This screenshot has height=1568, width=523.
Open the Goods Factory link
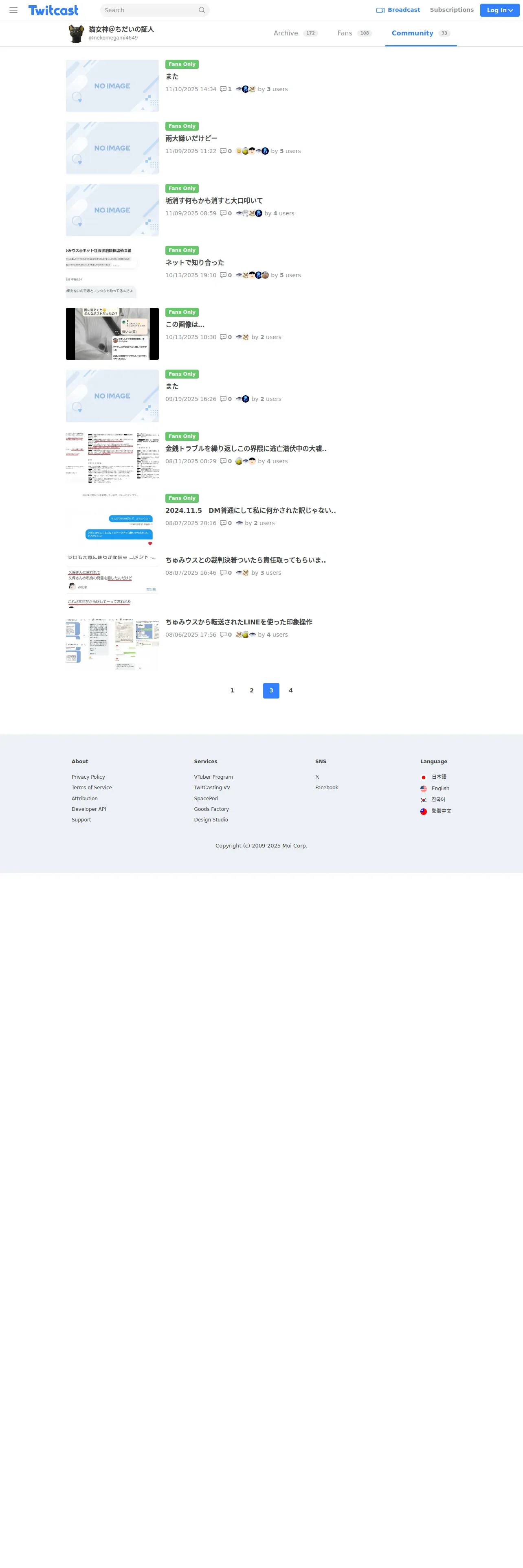(211, 810)
